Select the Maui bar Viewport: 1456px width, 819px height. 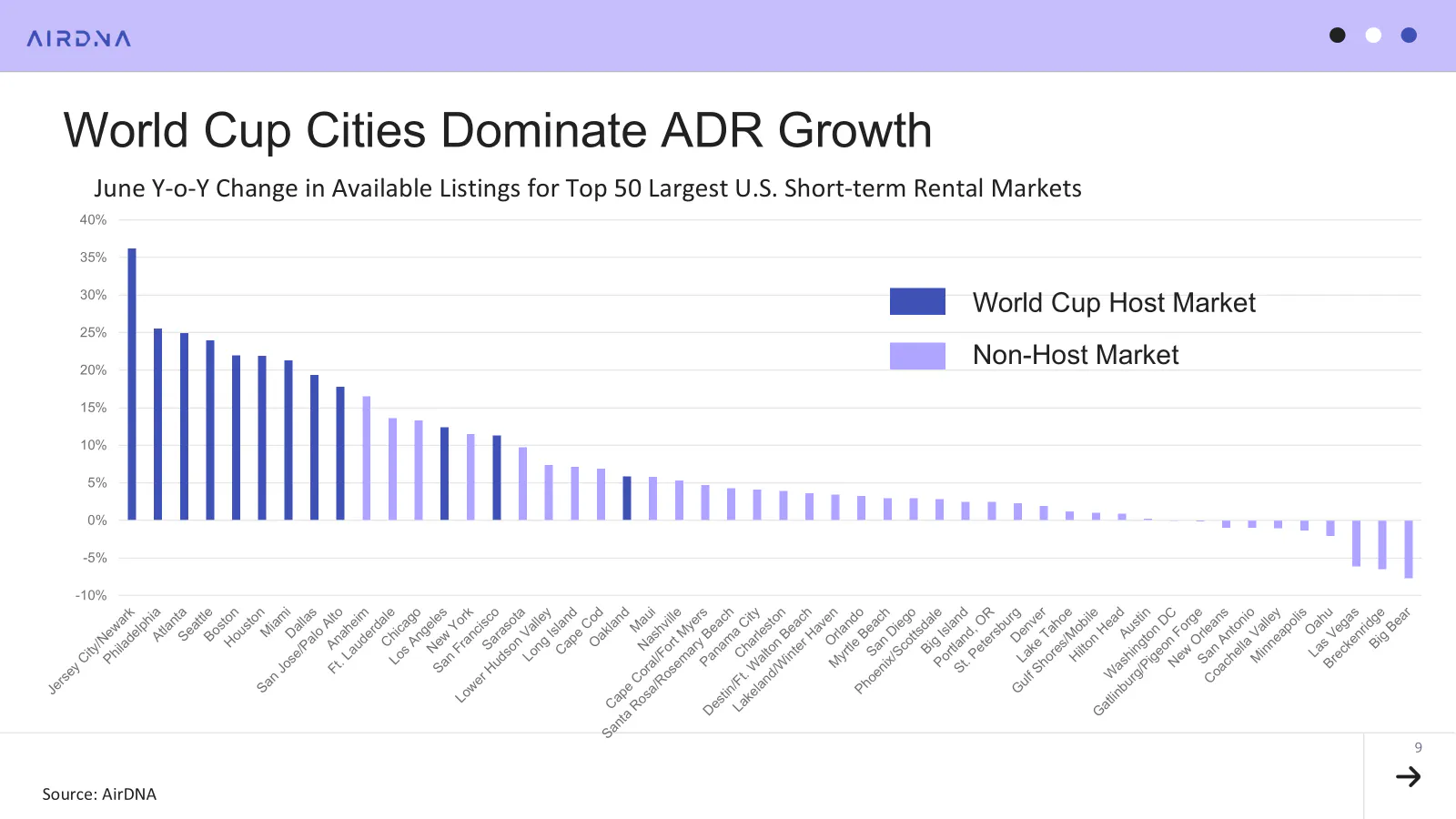pyautogui.click(x=652, y=499)
